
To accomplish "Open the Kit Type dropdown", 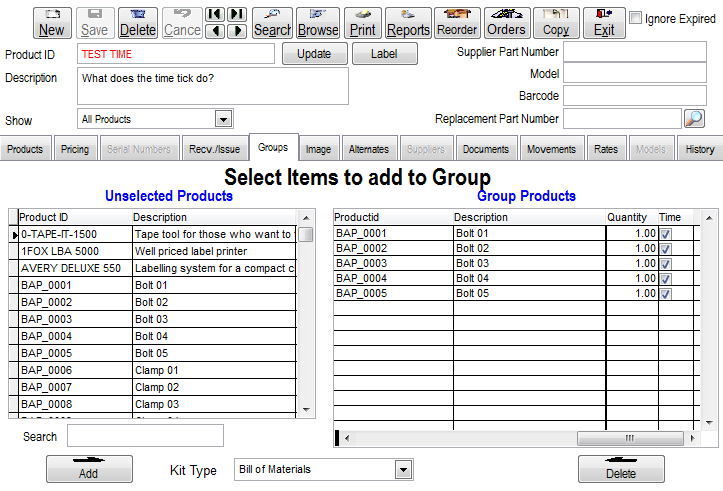I will click(403, 470).
